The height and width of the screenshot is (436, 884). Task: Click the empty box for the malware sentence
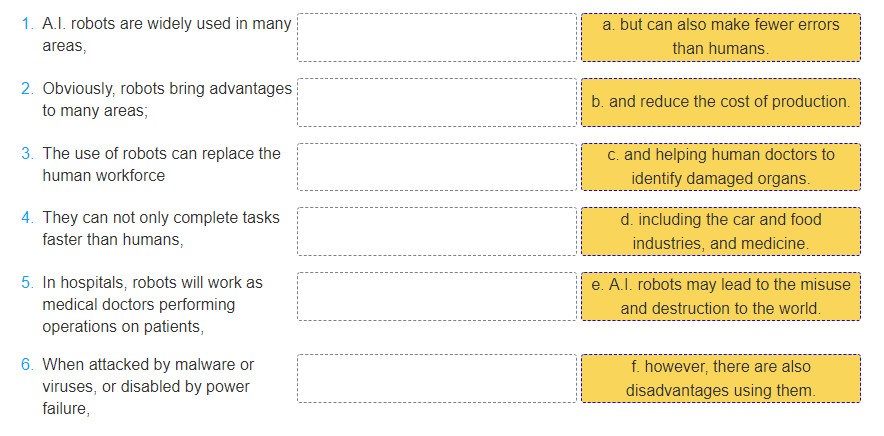coord(437,377)
